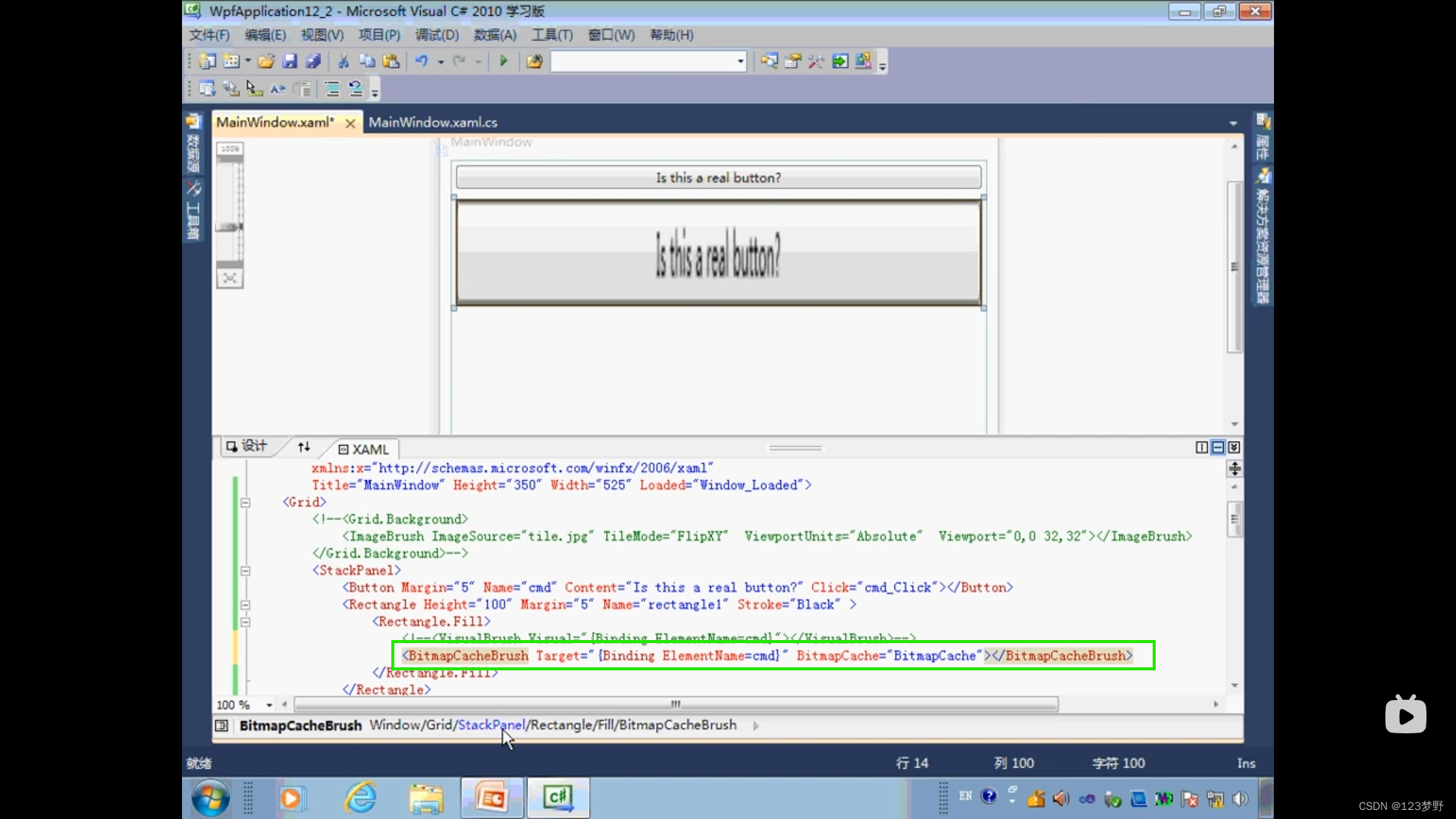1456x819 pixels.
Task: Open the Add New Item dropdown arrow
Action: coord(248,61)
